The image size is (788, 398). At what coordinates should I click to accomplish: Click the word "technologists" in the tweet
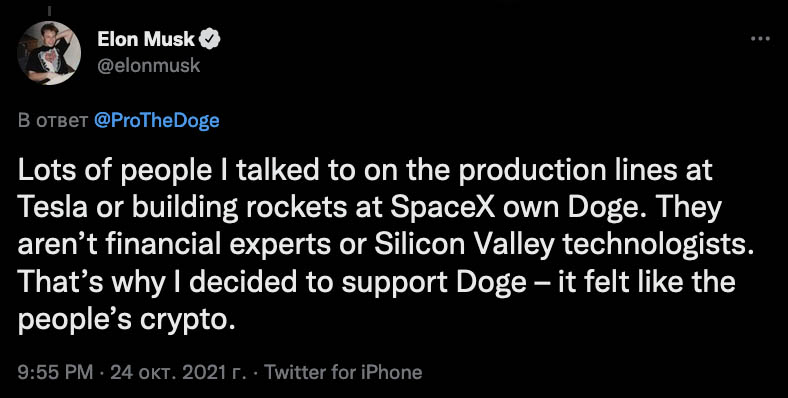click(x=658, y=246)
